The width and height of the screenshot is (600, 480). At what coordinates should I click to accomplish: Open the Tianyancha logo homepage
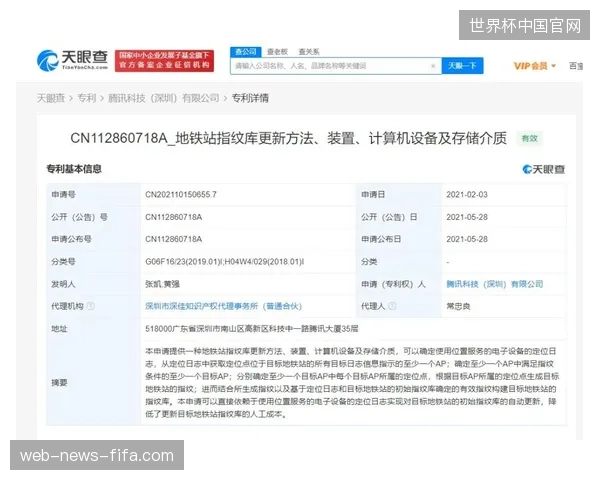[x=72, y=60]
